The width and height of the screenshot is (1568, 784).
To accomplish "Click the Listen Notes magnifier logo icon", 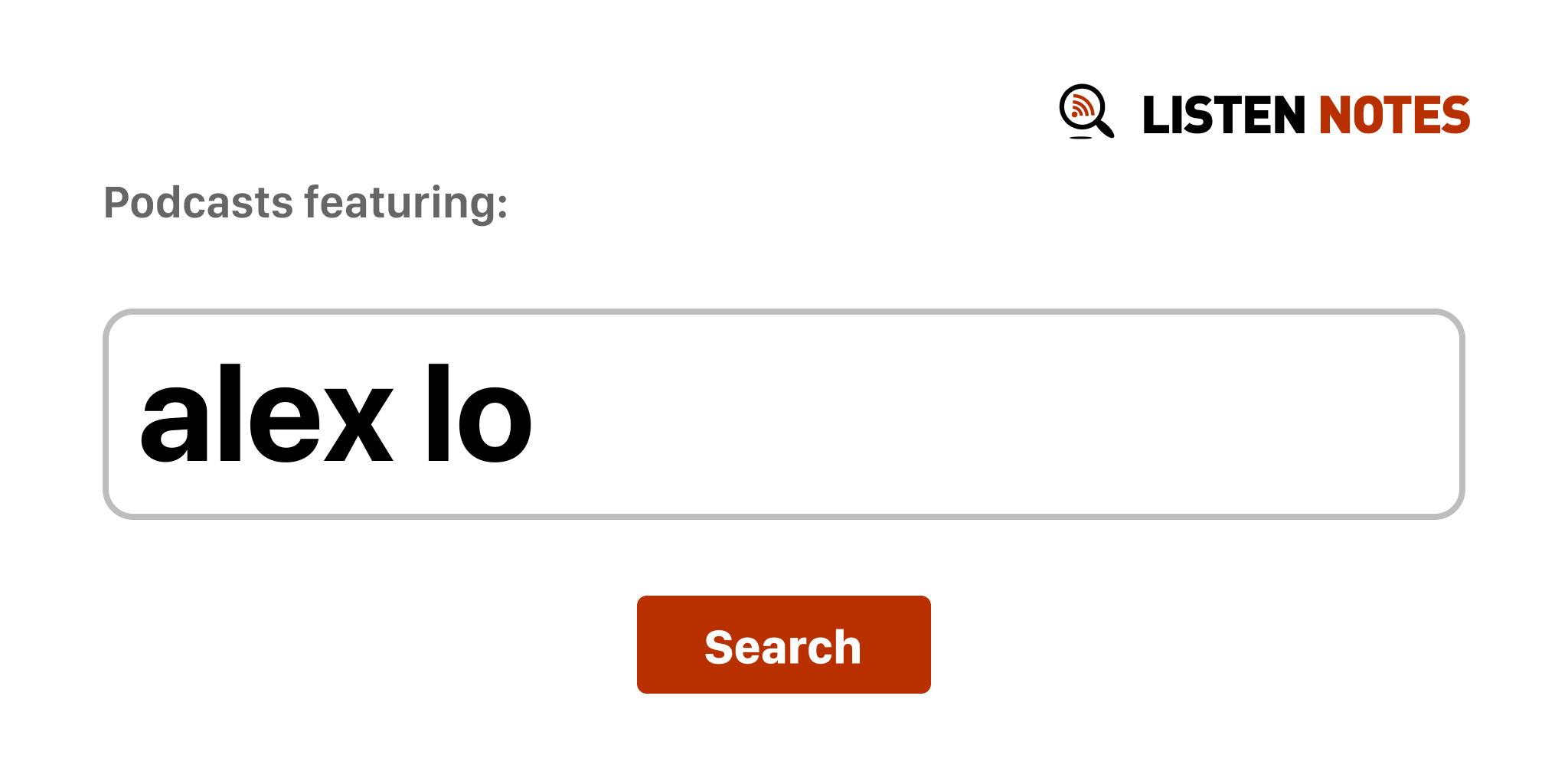I will [1086, 112].
